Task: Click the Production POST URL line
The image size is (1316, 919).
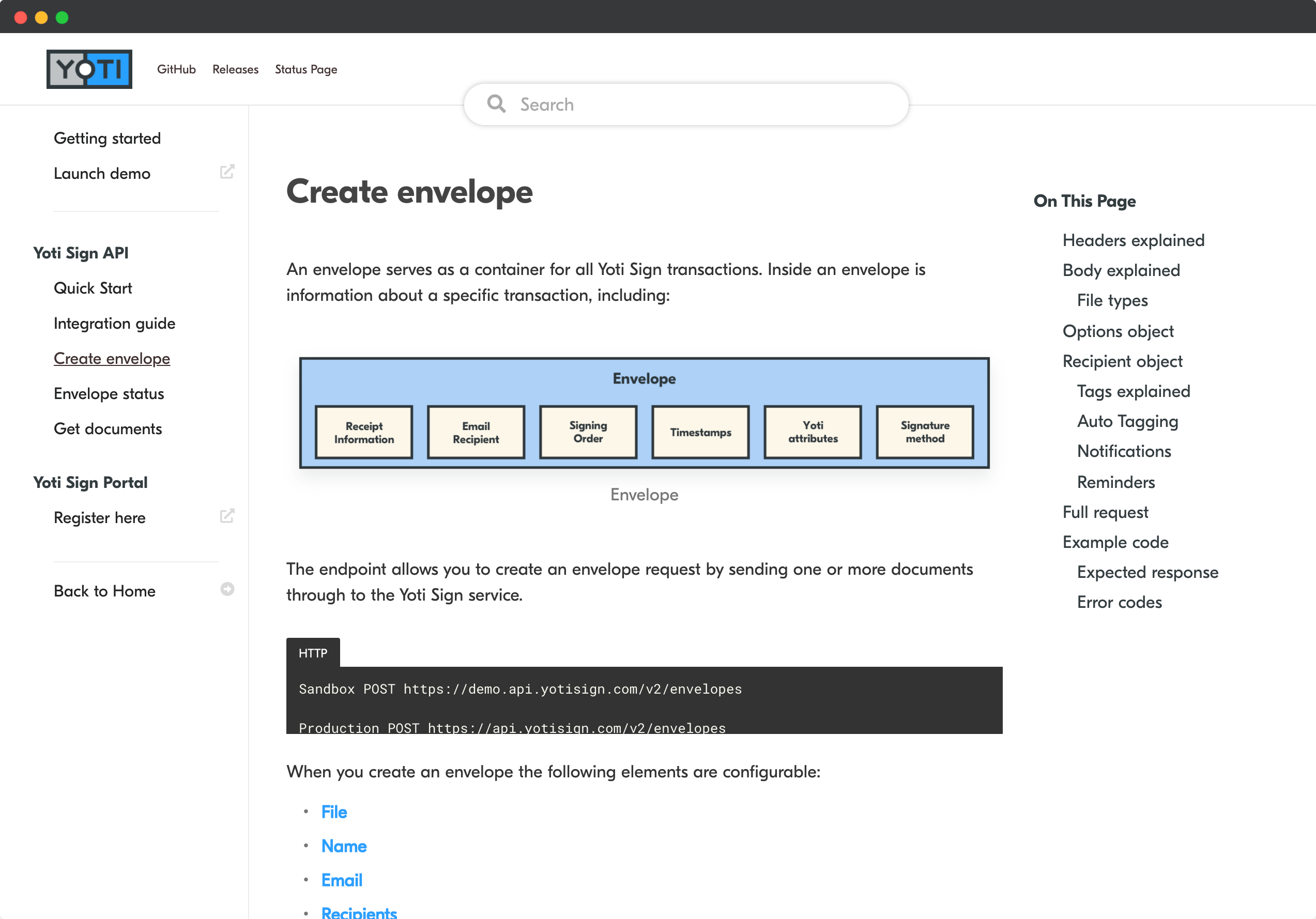Action: point(512,728)
